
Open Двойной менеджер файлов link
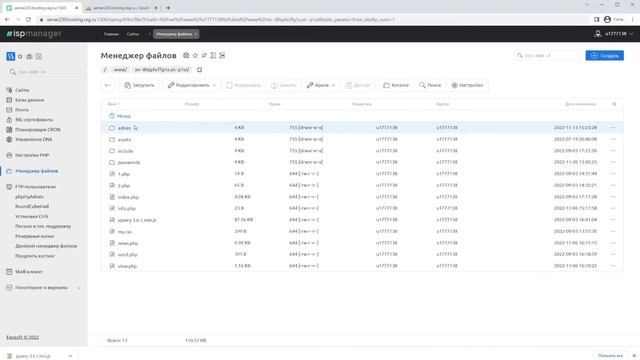pos(46,246)
